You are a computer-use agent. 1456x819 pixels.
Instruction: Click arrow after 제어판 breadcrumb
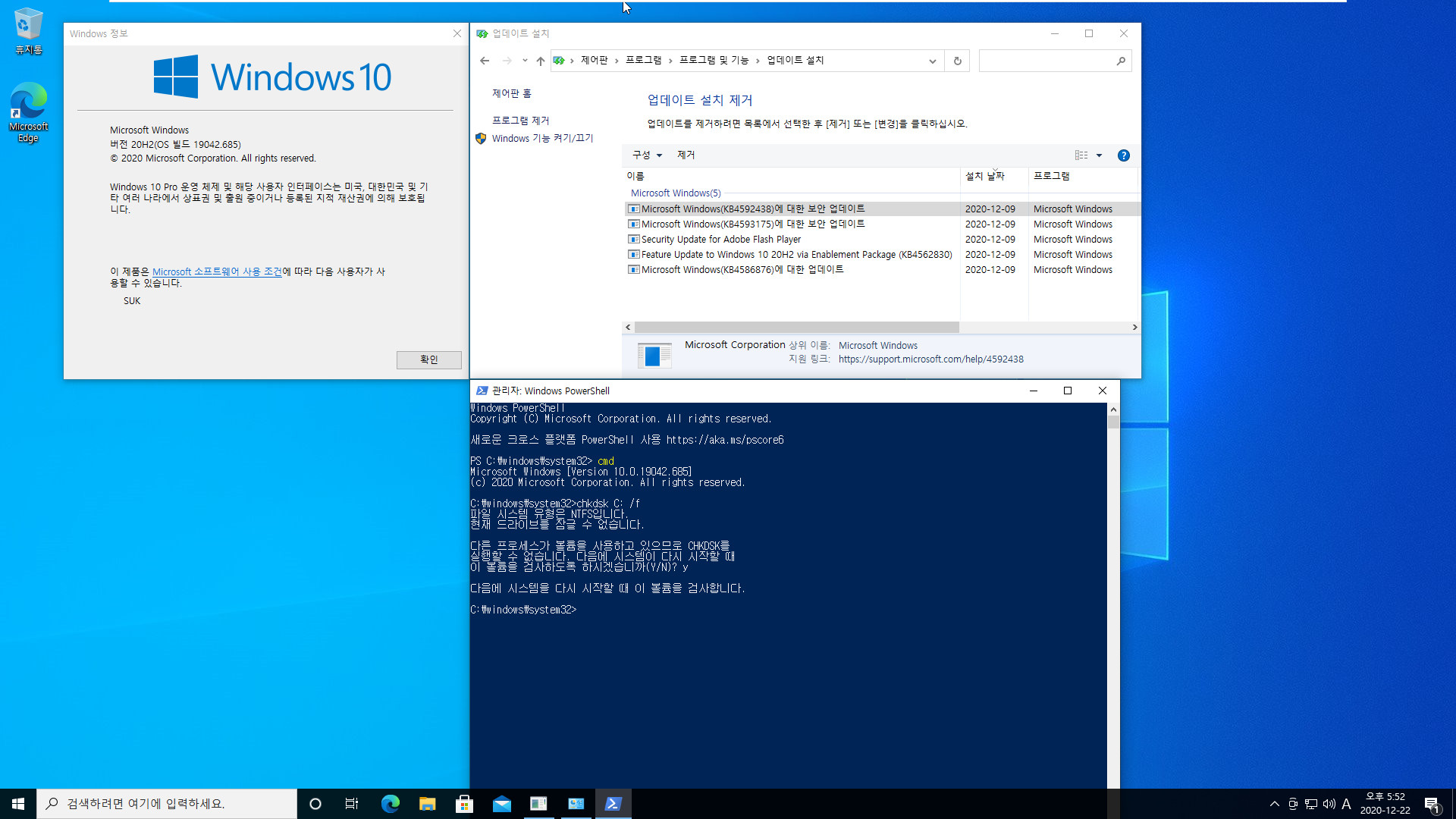tap(617, 61)
